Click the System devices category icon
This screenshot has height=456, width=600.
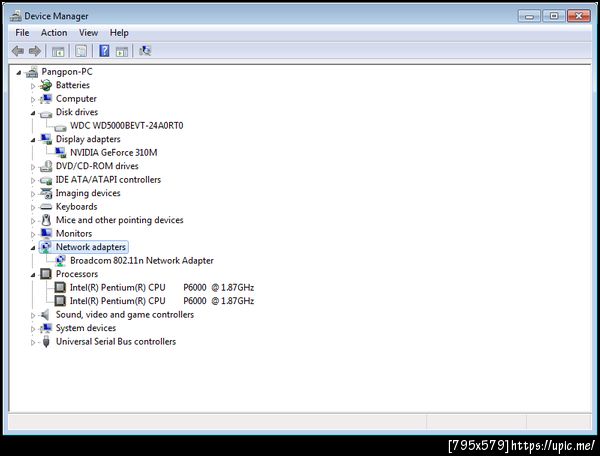pyautogui.click(x=46, y=328)
